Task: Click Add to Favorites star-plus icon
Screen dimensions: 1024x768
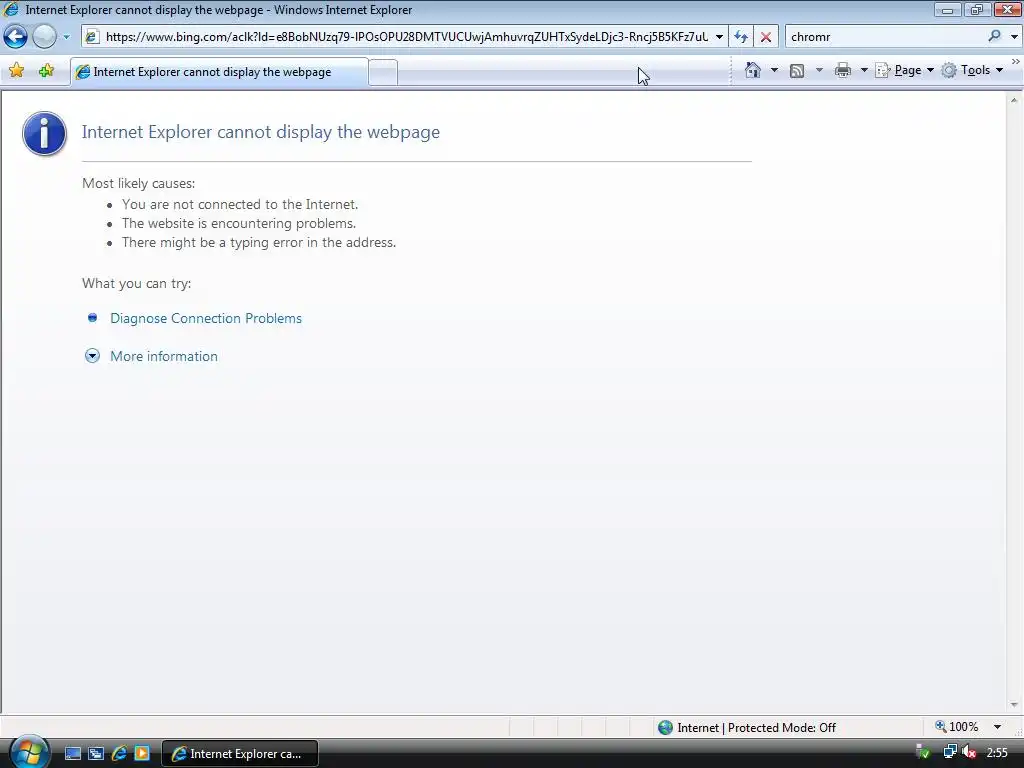Action: (x=46, y=70)
